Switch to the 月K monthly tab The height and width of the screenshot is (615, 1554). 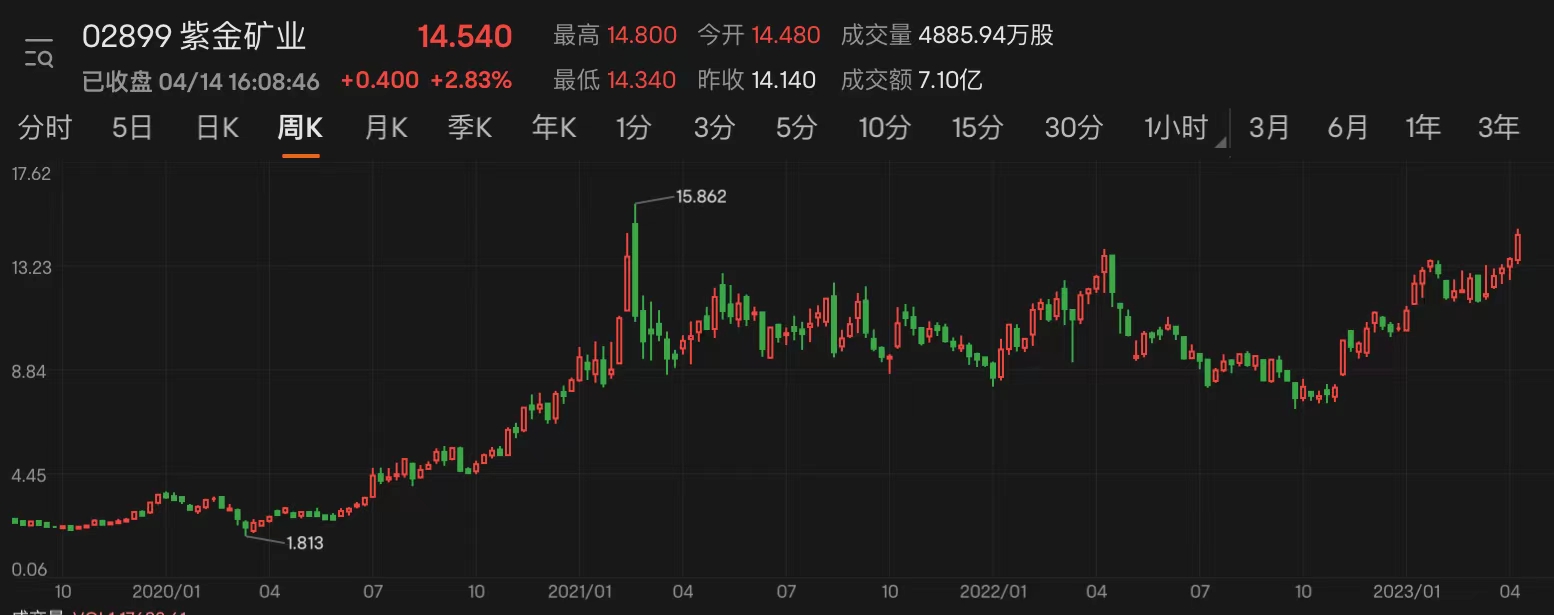386,127
